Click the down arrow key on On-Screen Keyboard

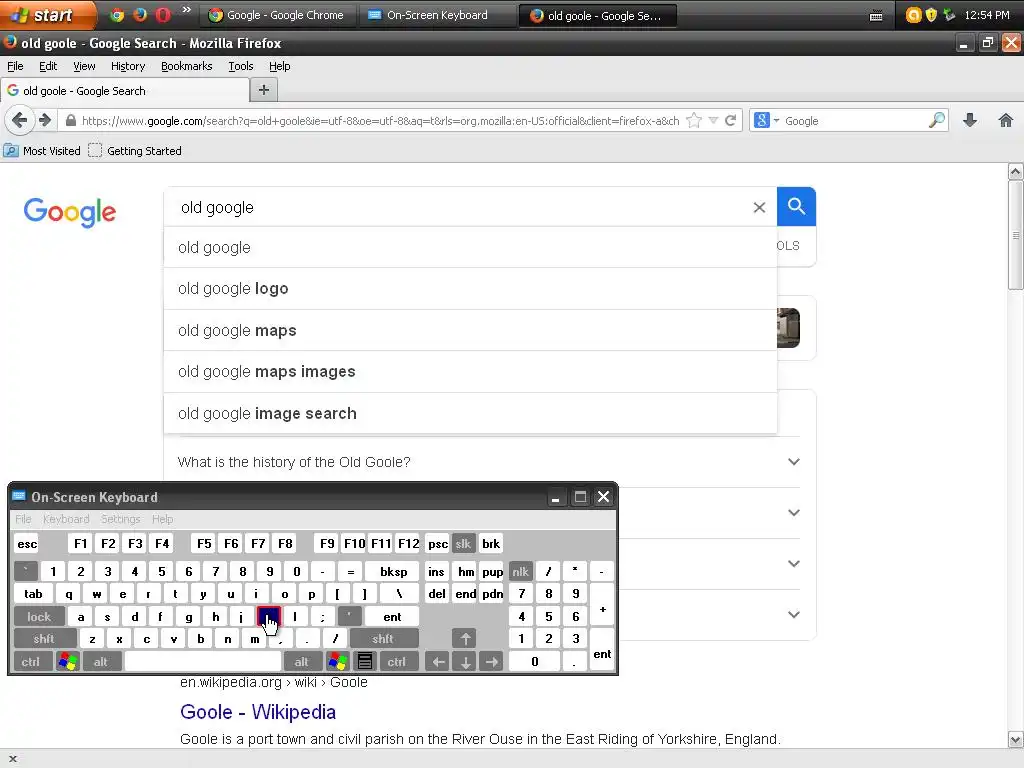click(465, 662)
